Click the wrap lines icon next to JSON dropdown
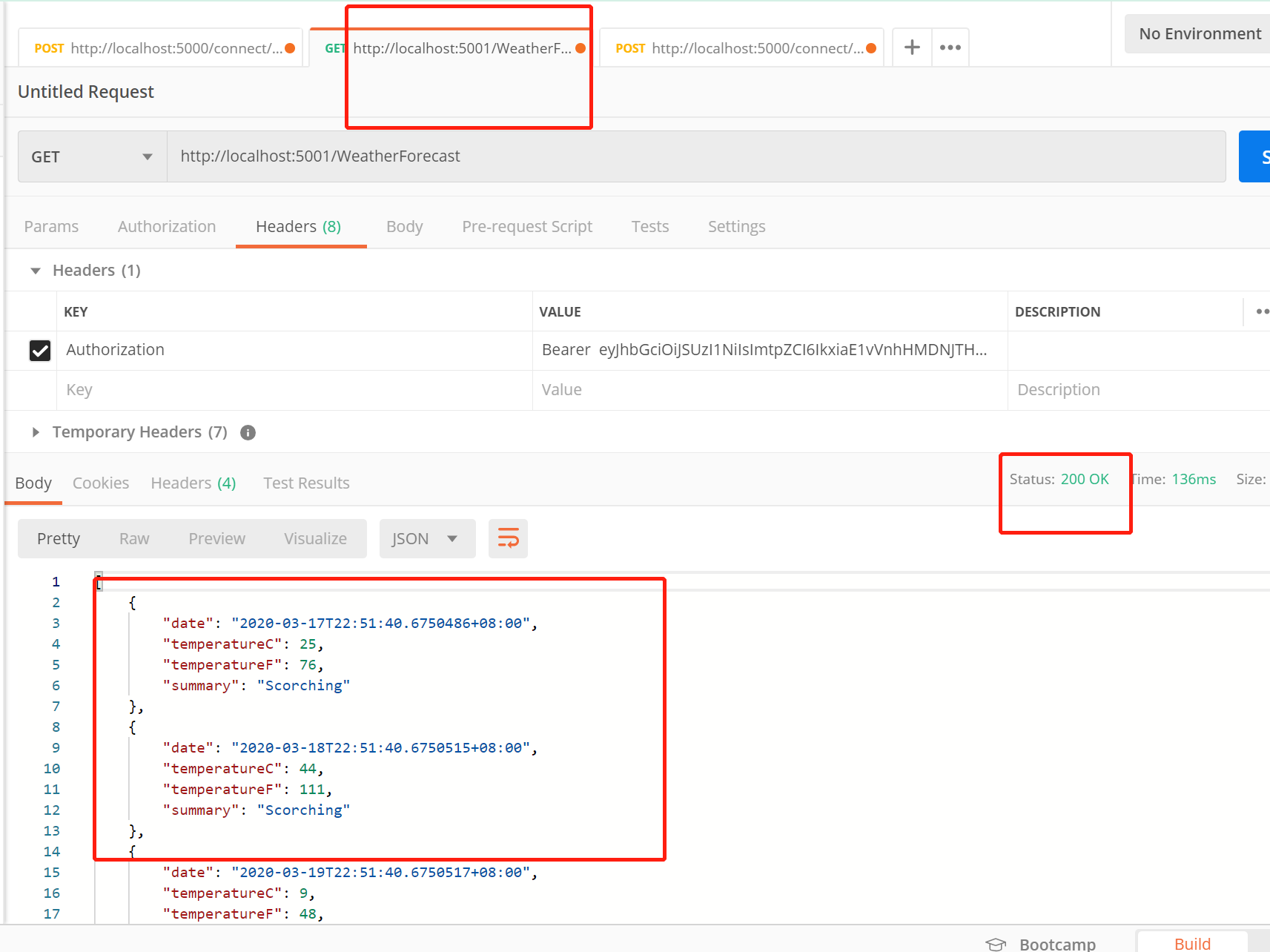1270x952 pixels. tap(508, 538)
